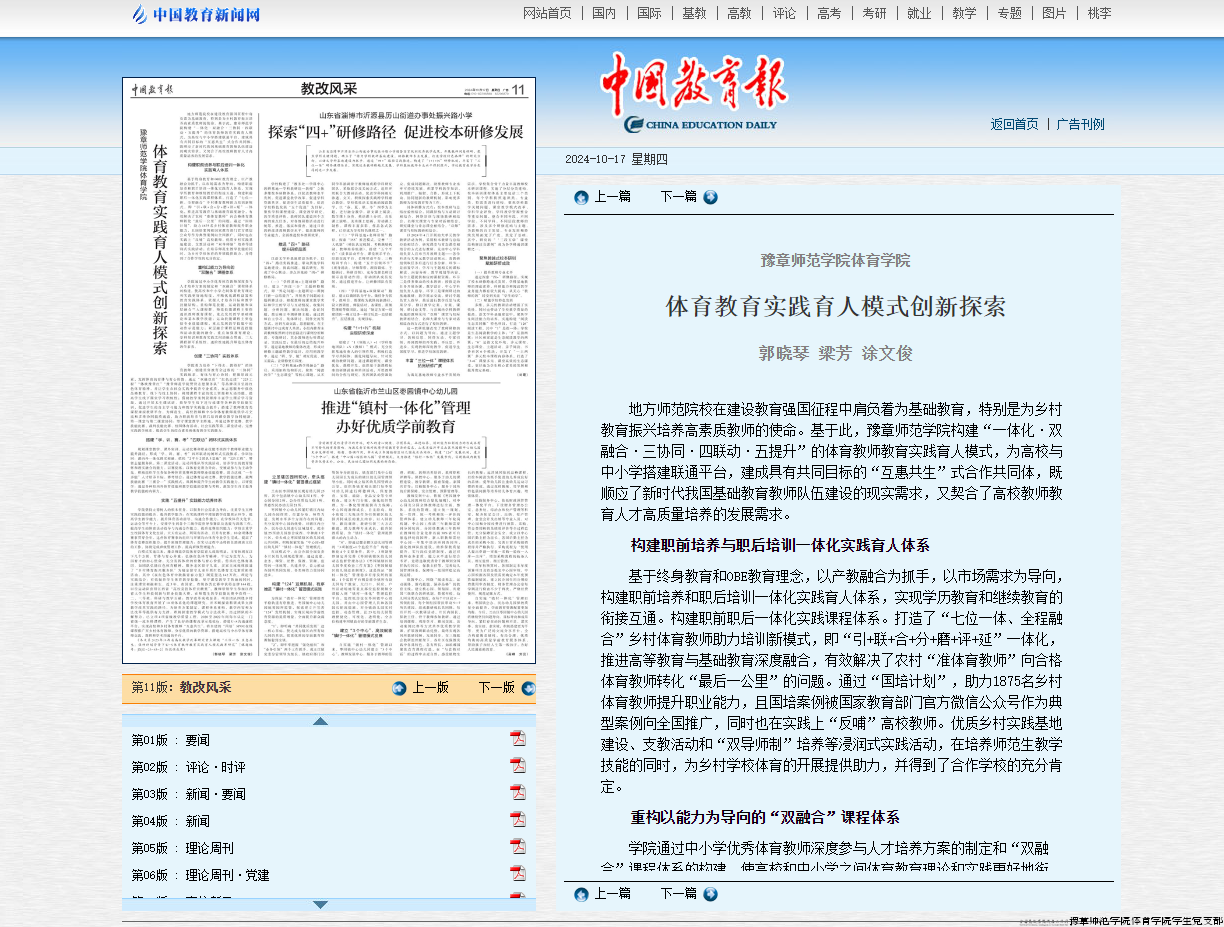Click the 下一版 next page arrow icon

pyautogui.click(x=528, y=688)
